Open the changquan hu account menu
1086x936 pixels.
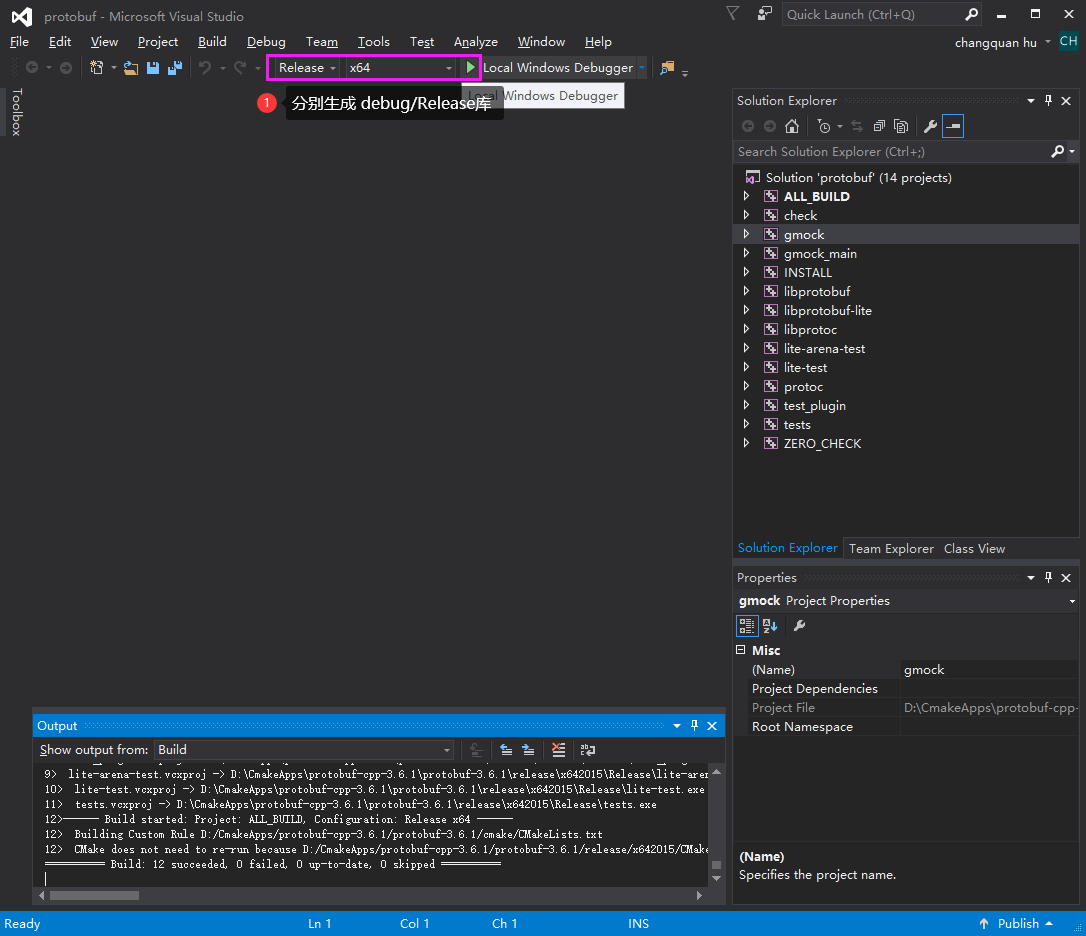pyautogui.click(x=1002, y=42)
